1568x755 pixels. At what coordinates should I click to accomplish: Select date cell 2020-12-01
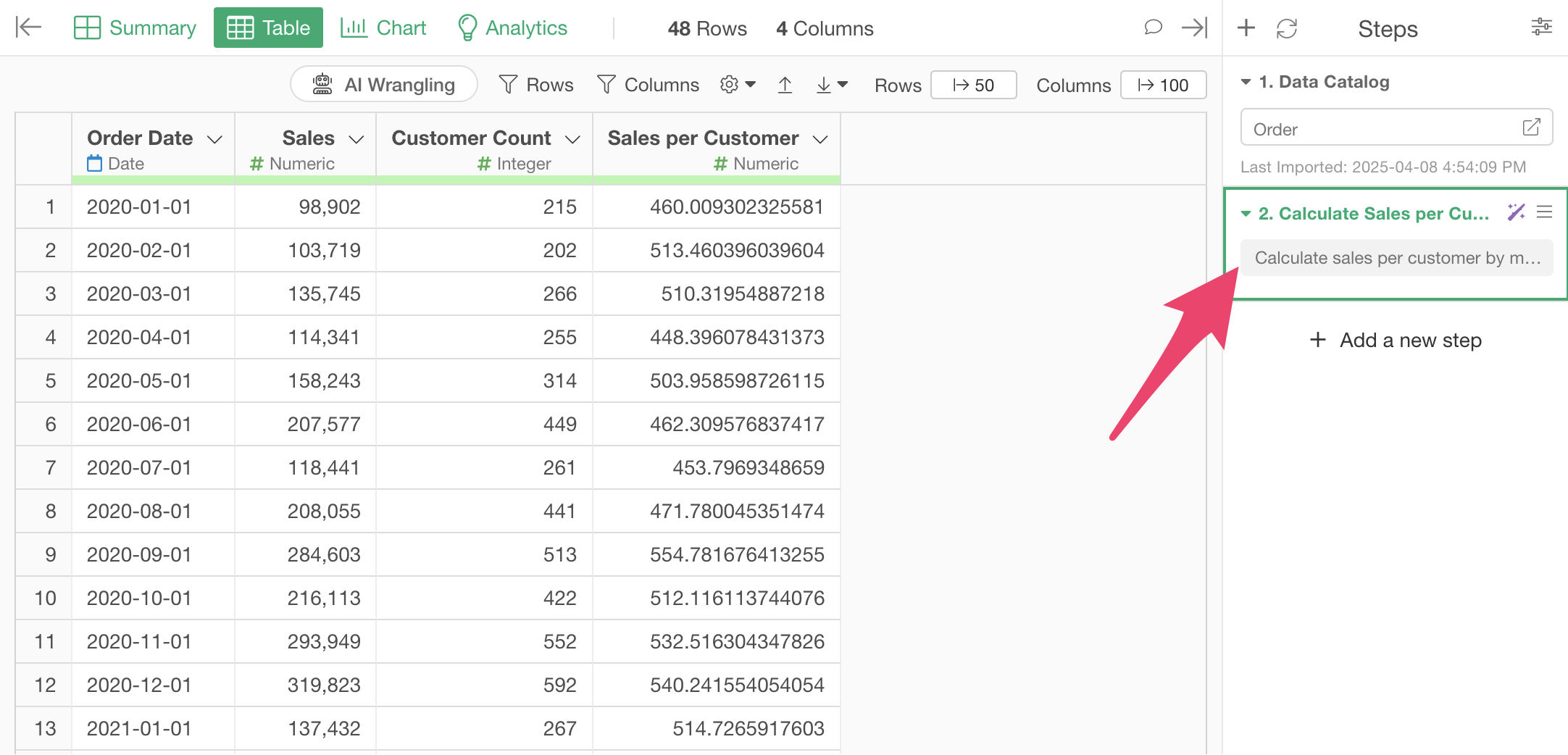[x=153, y=685]
